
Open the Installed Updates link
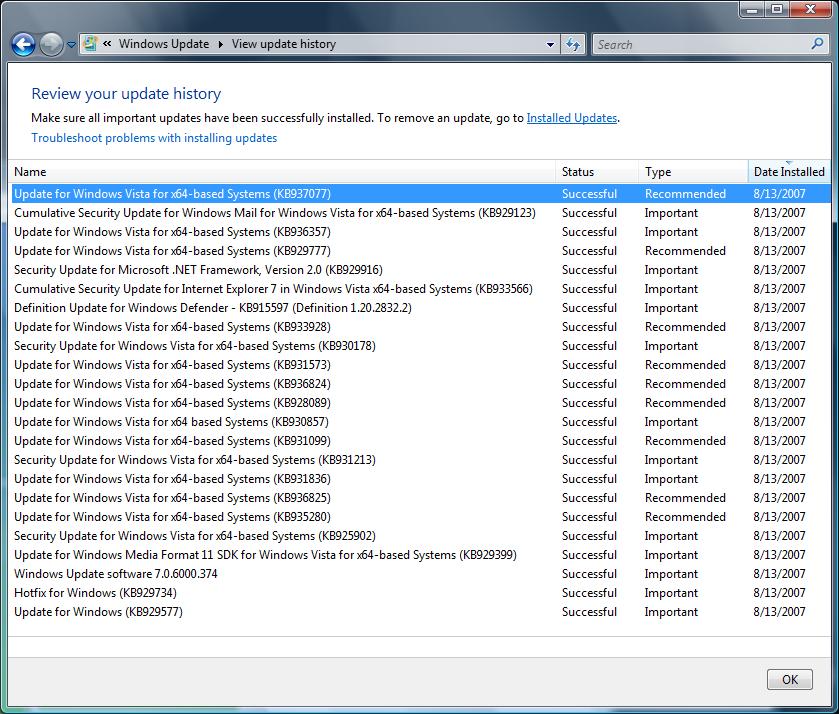pyautogui.click(x=571, y=118)
